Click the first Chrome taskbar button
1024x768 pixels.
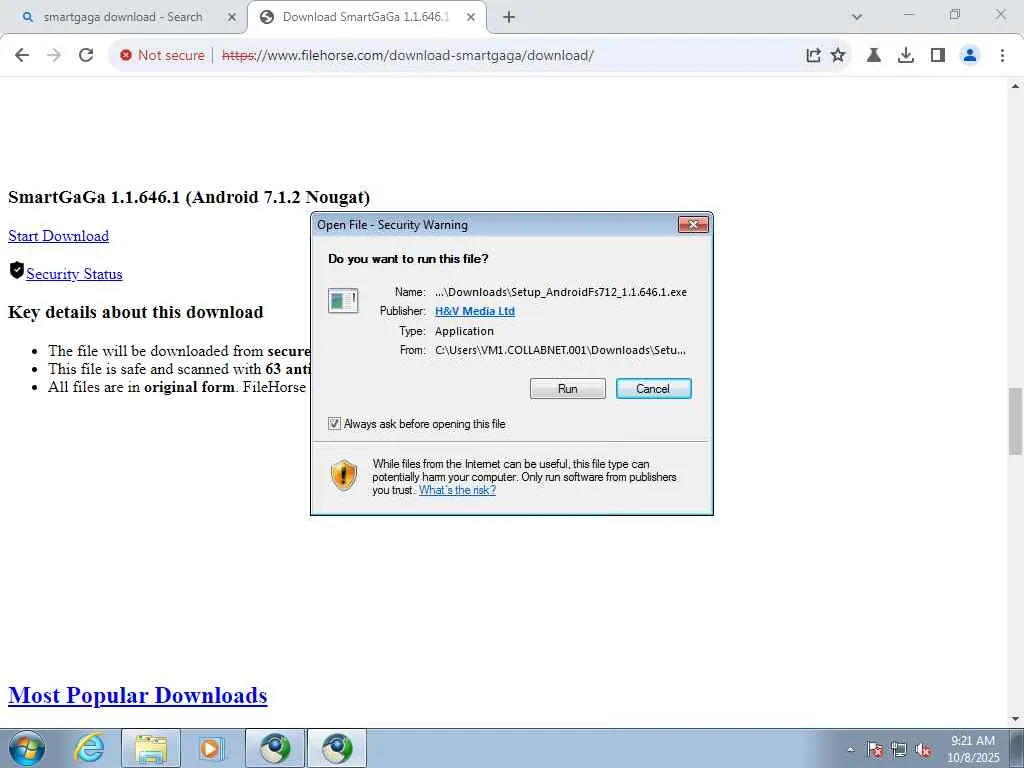275,748
